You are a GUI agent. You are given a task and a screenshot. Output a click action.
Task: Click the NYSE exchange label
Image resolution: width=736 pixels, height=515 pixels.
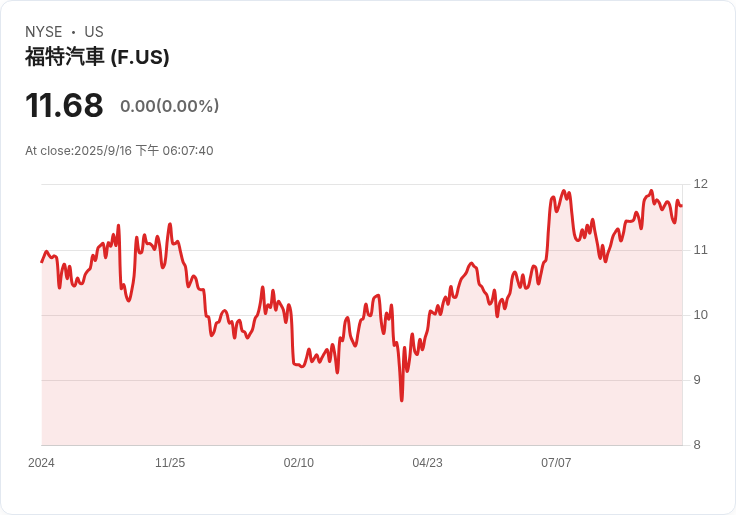point(44,32)
